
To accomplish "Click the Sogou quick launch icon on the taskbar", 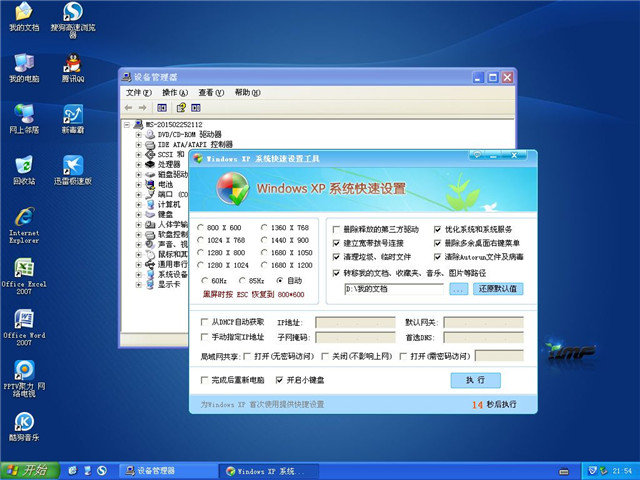I will coord(102,471).
